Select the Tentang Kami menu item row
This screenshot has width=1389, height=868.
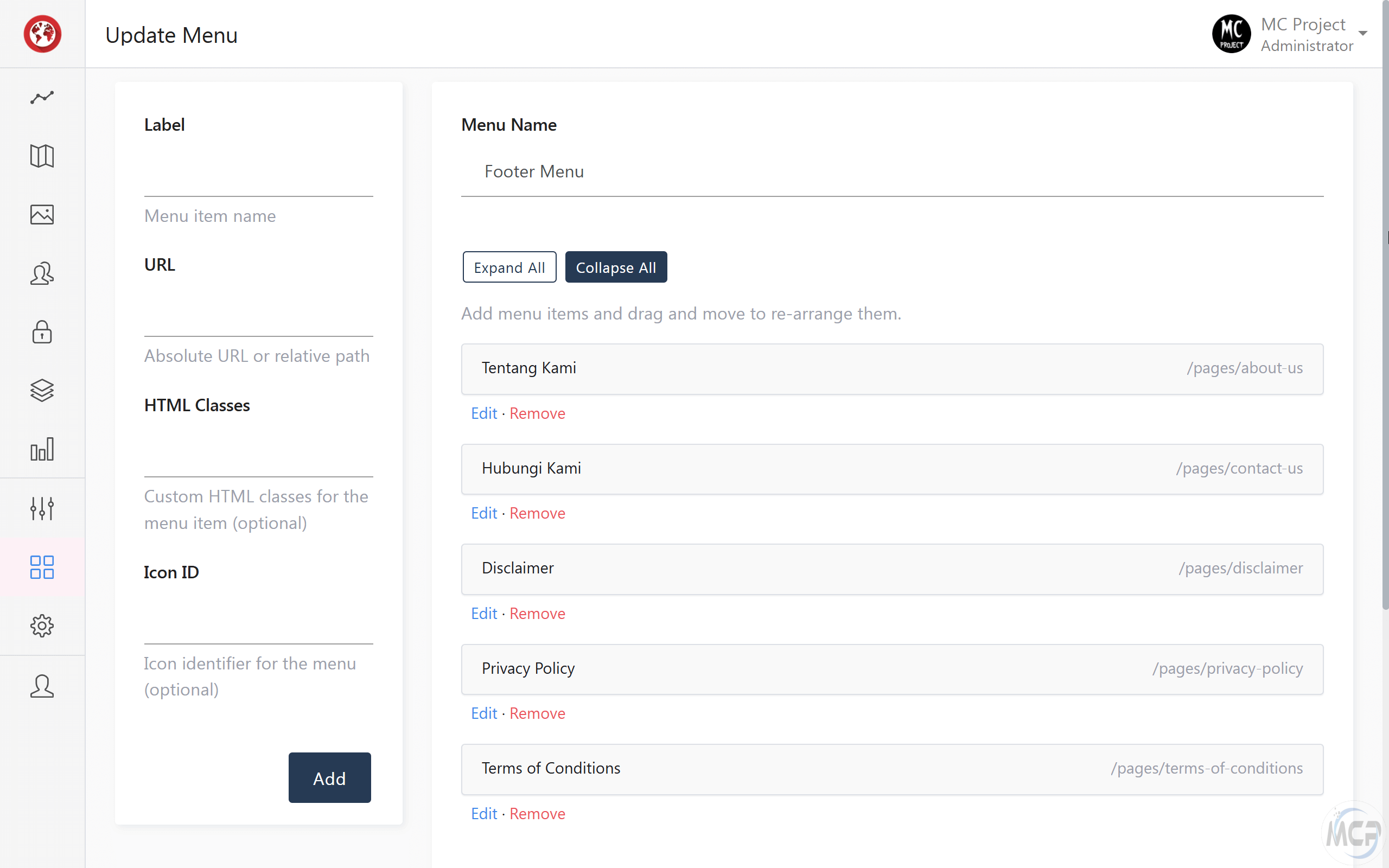891,368
